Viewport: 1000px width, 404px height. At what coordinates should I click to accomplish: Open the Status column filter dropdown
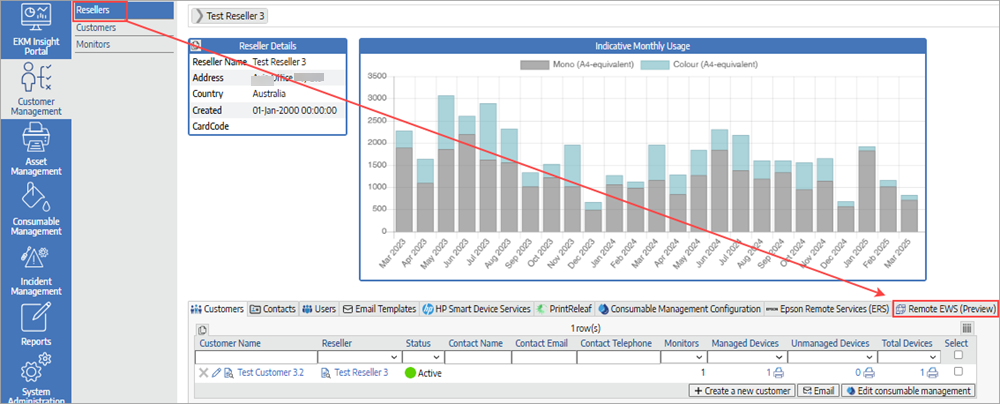tap(437, 357)
